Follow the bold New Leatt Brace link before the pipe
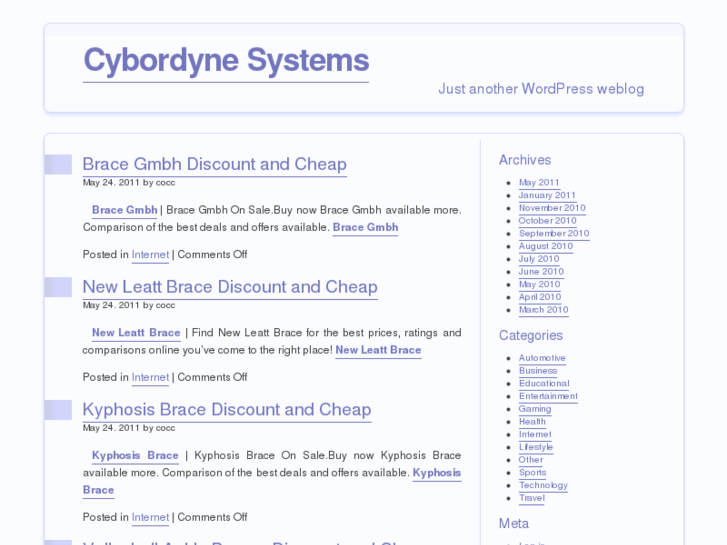 coord(136,333)
